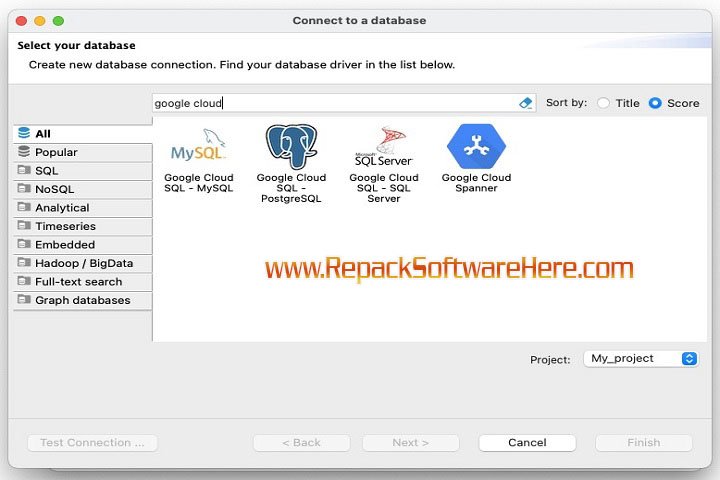
Task: Click the Test Connection ... button
Action: point(92,443)
